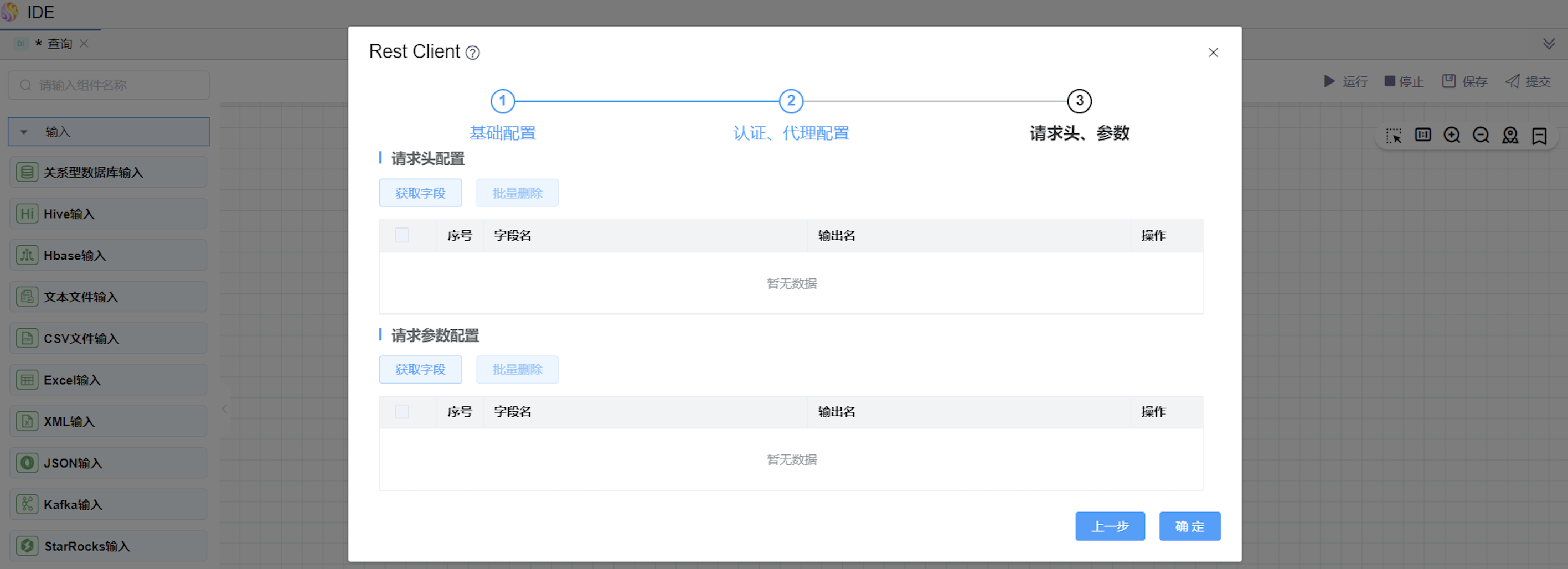
Task: Select the 关系型数据库输入 component label
Action: click(x=94, y=173)
